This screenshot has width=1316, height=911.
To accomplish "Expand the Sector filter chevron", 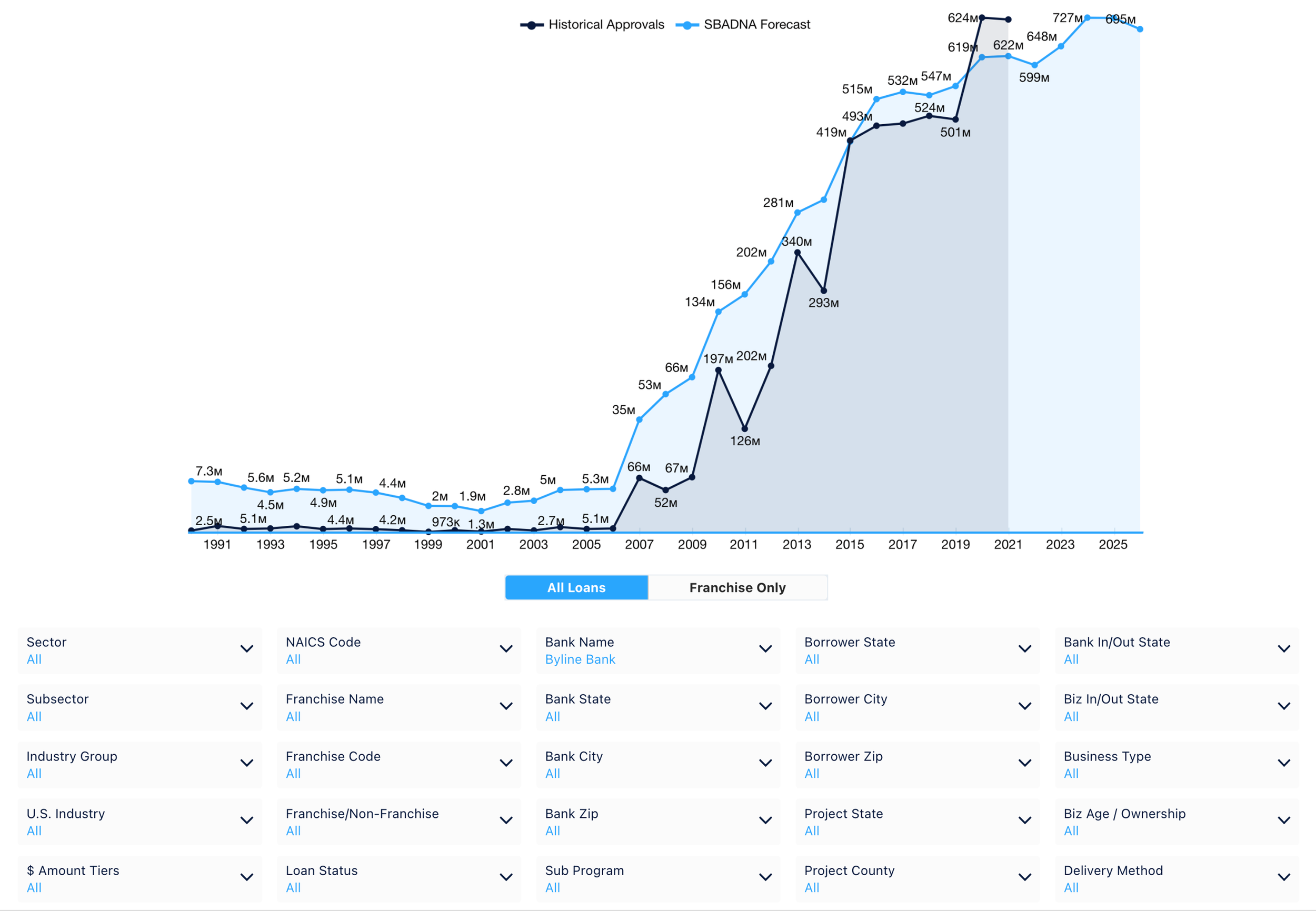I will [247, 649].
